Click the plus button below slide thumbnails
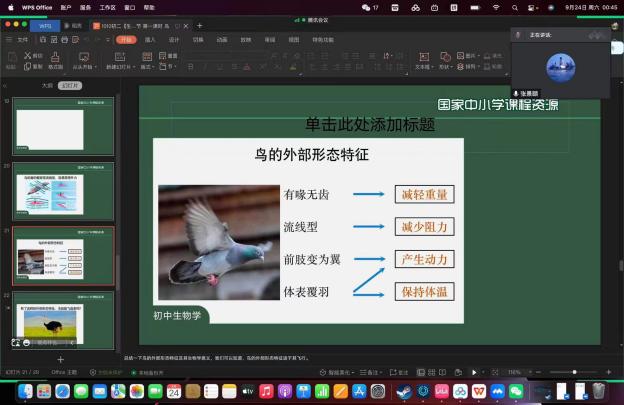Viewport: 624px width, 405px height. [60, 359]
